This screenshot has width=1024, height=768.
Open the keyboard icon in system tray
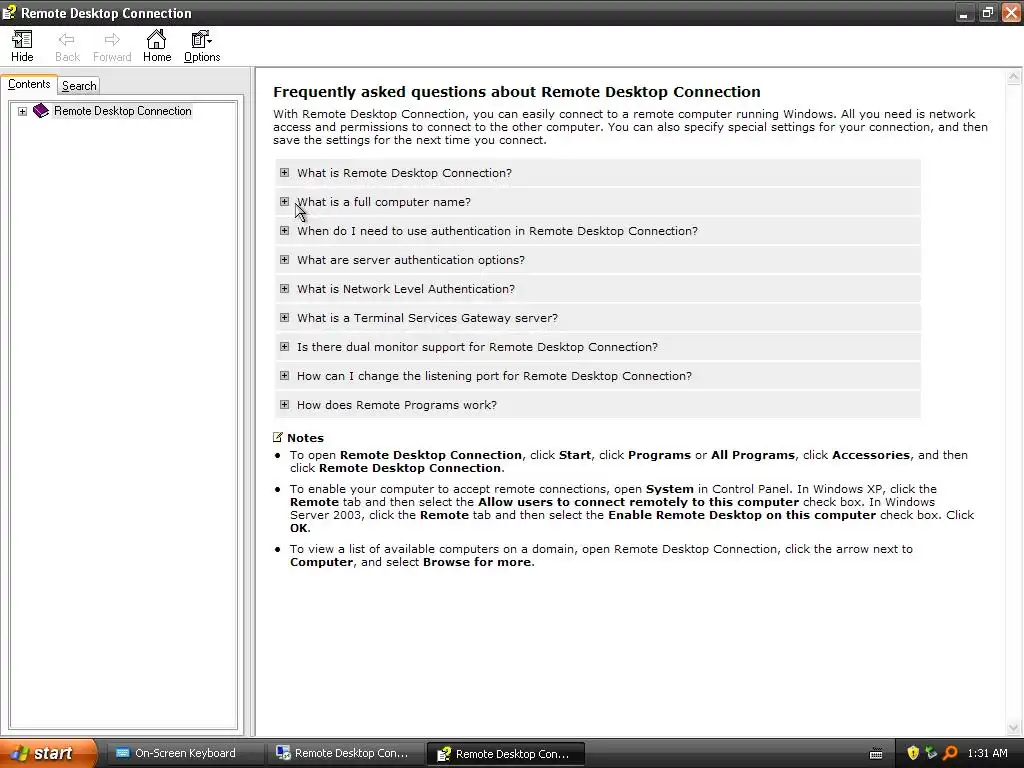point(876,754)
